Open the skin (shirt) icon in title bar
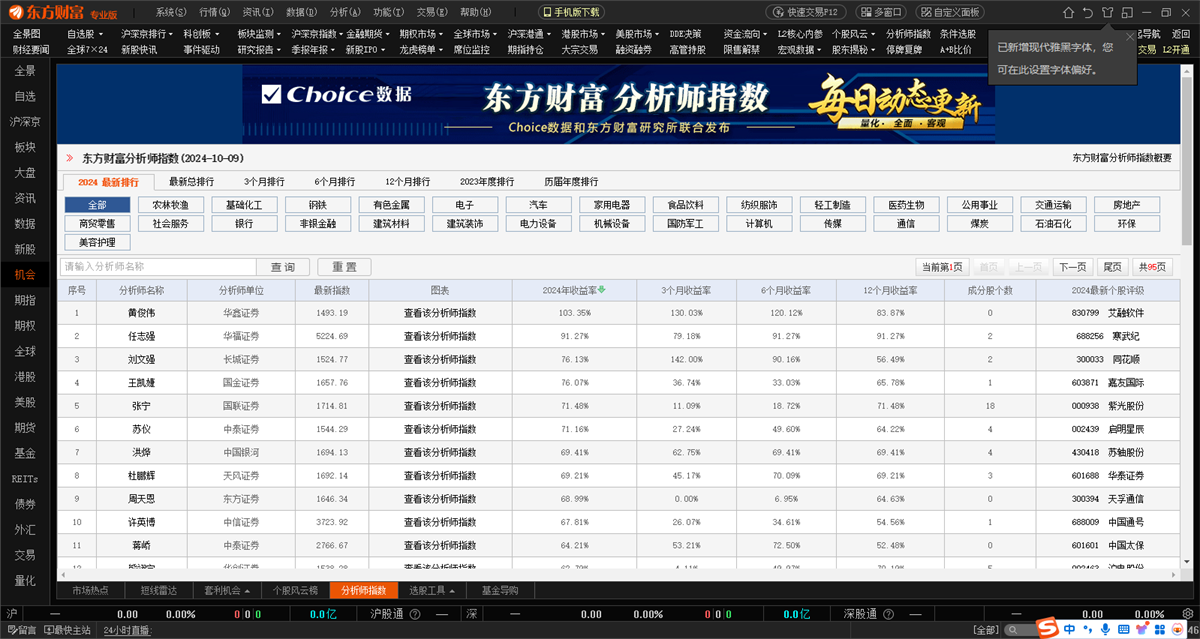 pyautogui.click(x=1107, y=12)
